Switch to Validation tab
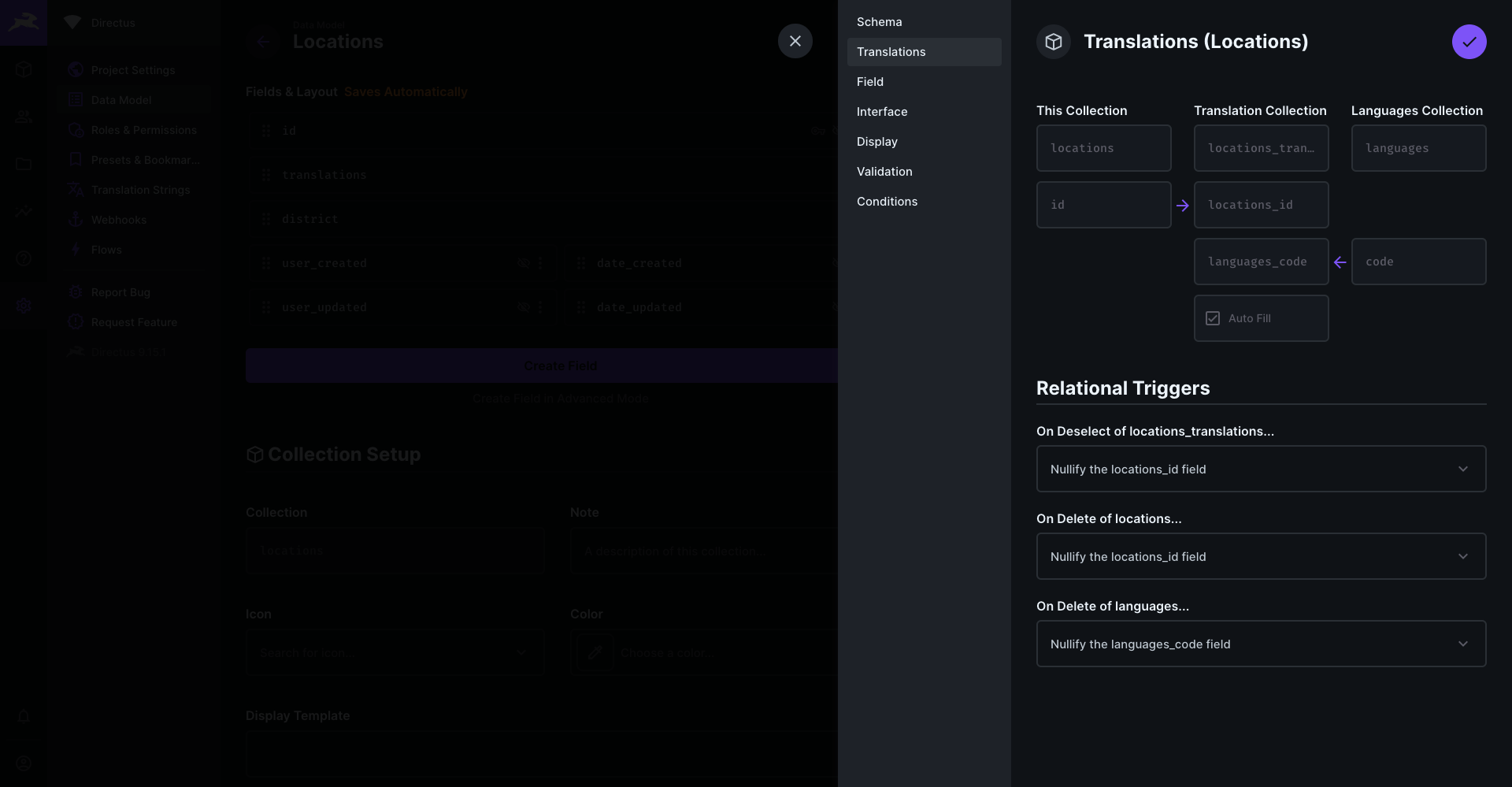 tap(925, 172)
